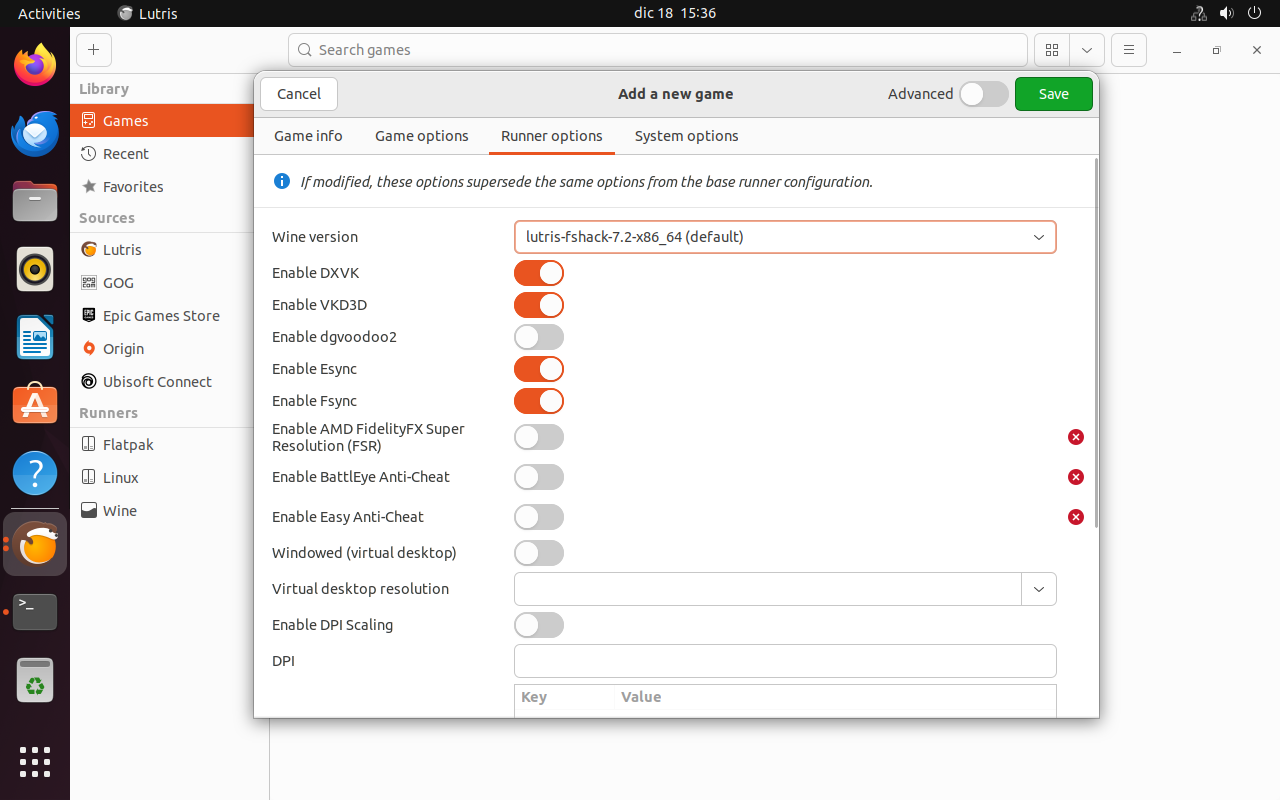1280x800 pixels.
Task: Open Firefox from the dock
Action: [35, 66]
